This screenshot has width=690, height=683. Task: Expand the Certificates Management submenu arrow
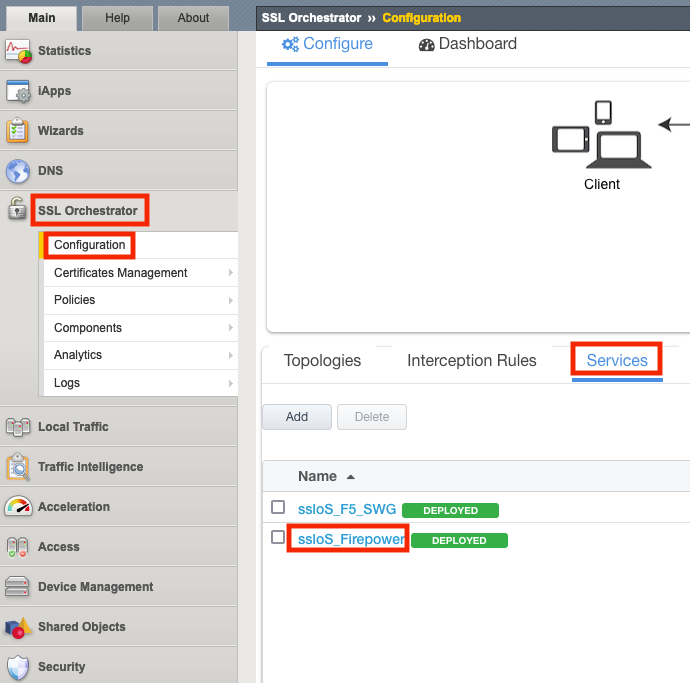coord(231,273)
